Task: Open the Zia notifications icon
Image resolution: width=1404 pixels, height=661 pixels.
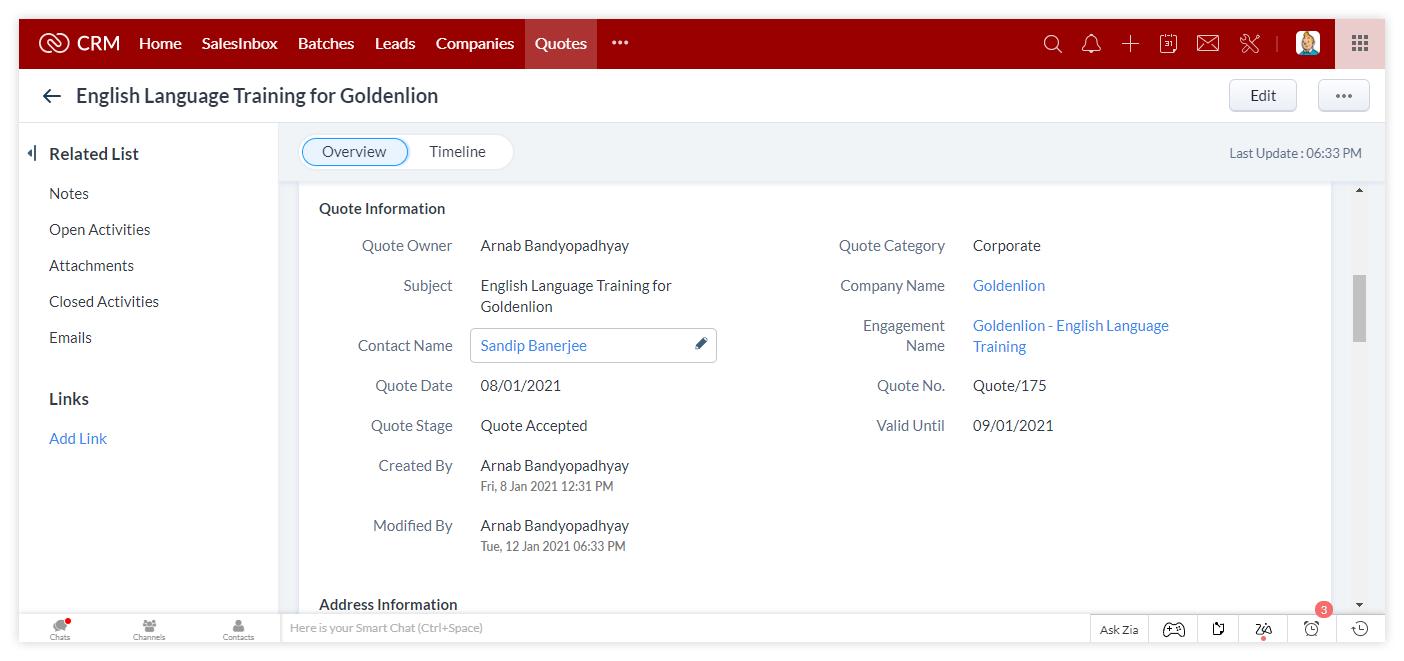Action: click(x=1264, y=629)
